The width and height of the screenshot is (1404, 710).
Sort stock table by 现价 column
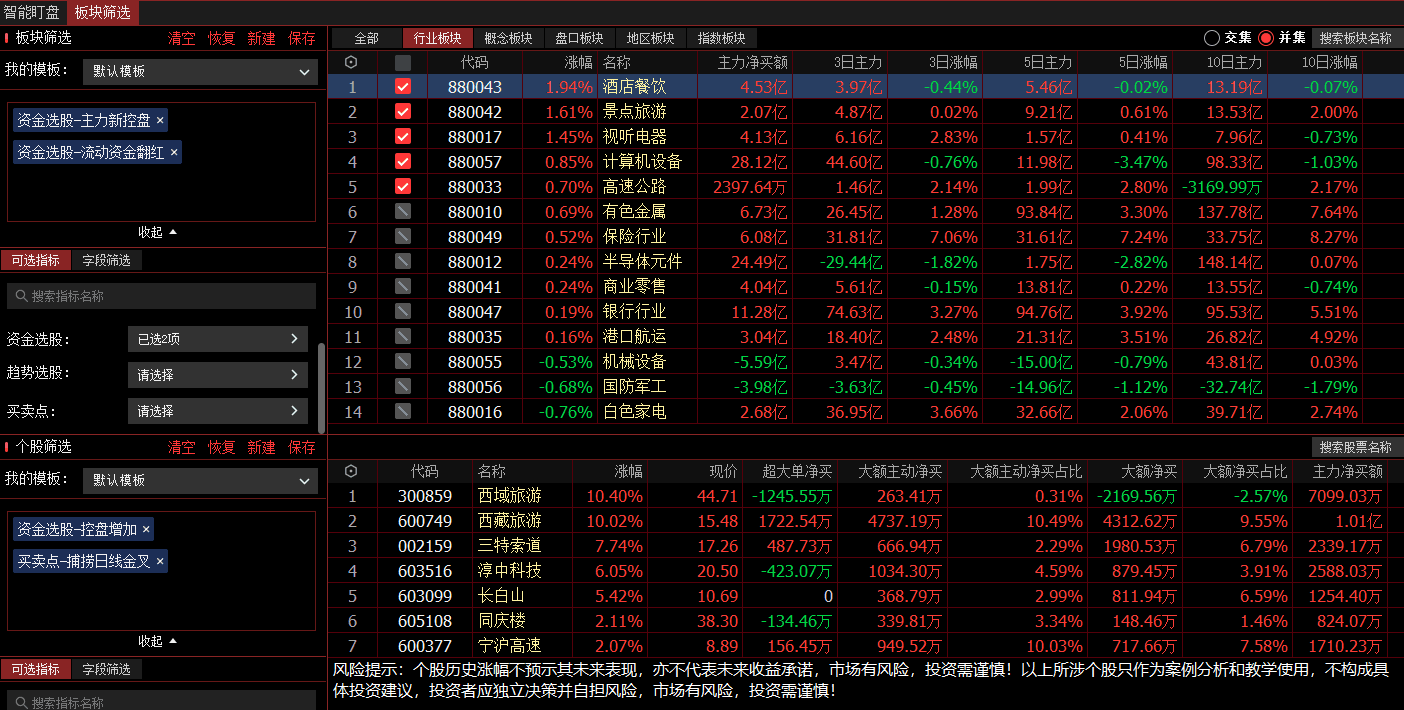pos(722,471)
